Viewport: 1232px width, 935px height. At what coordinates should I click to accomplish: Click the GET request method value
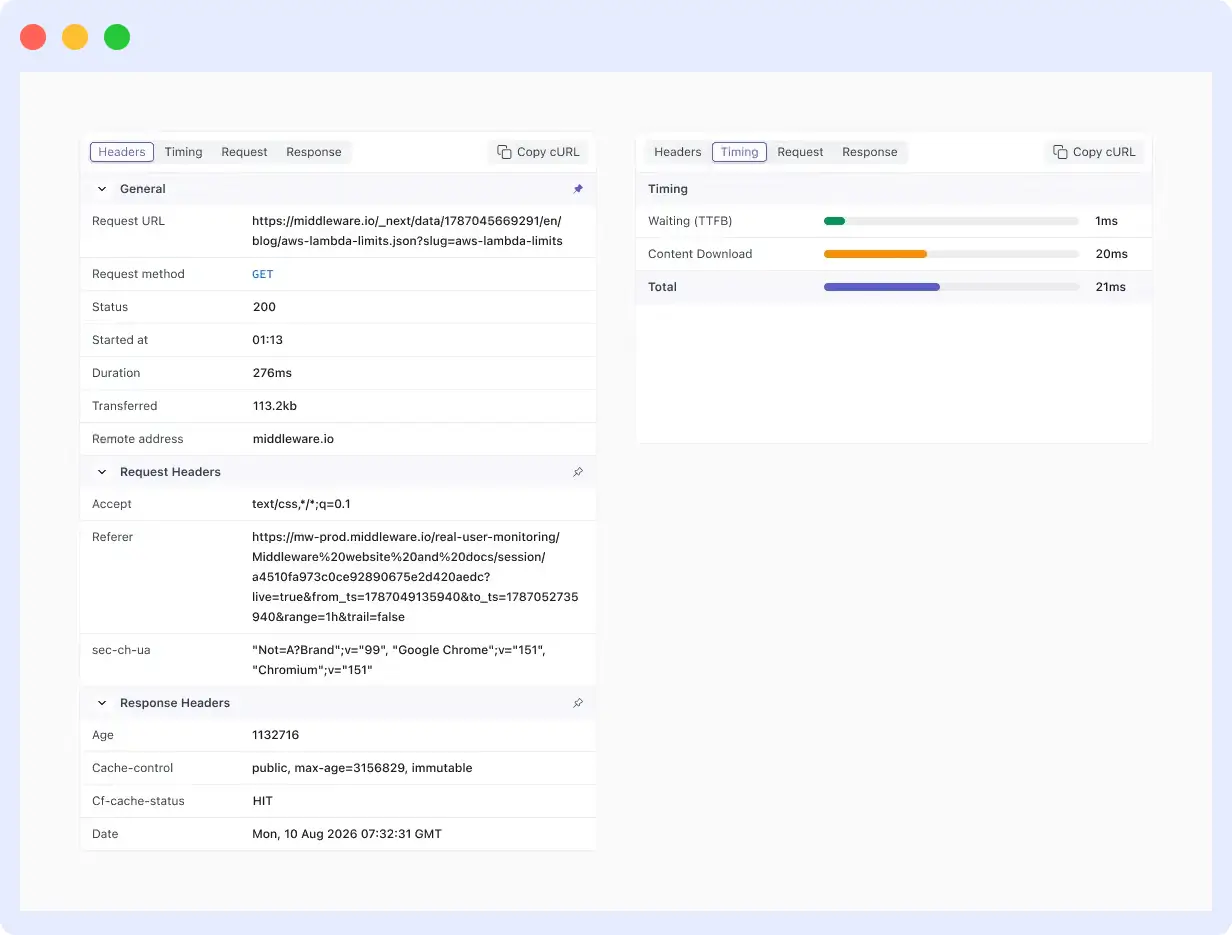262,274
